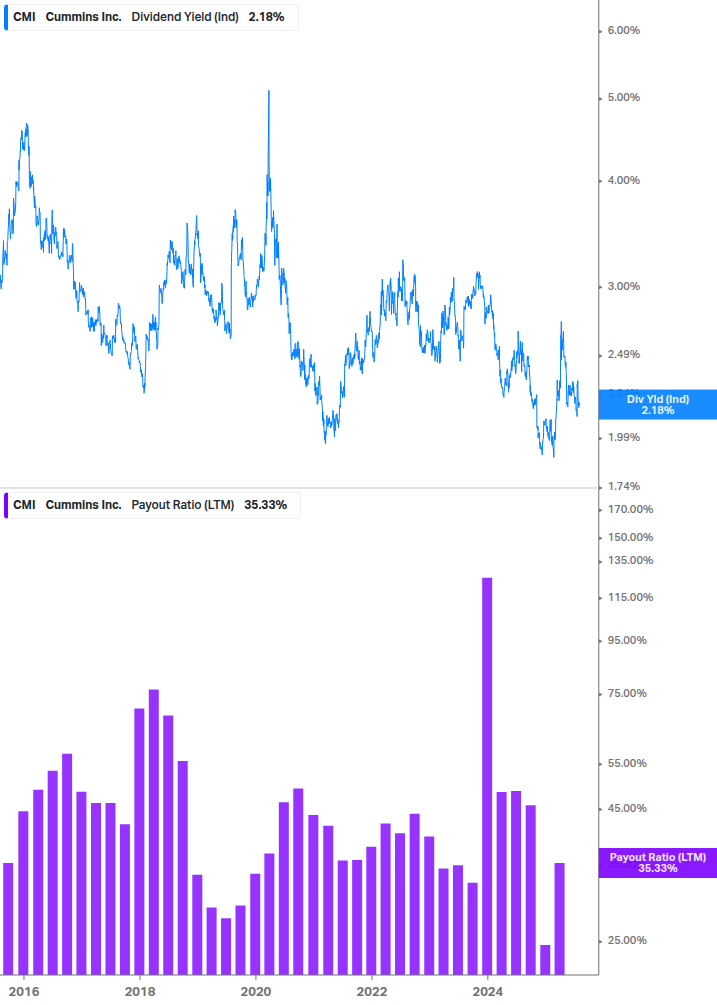Select the purple Payout Ratio (LTM) 35.33% axis tag

coord(657,863)
